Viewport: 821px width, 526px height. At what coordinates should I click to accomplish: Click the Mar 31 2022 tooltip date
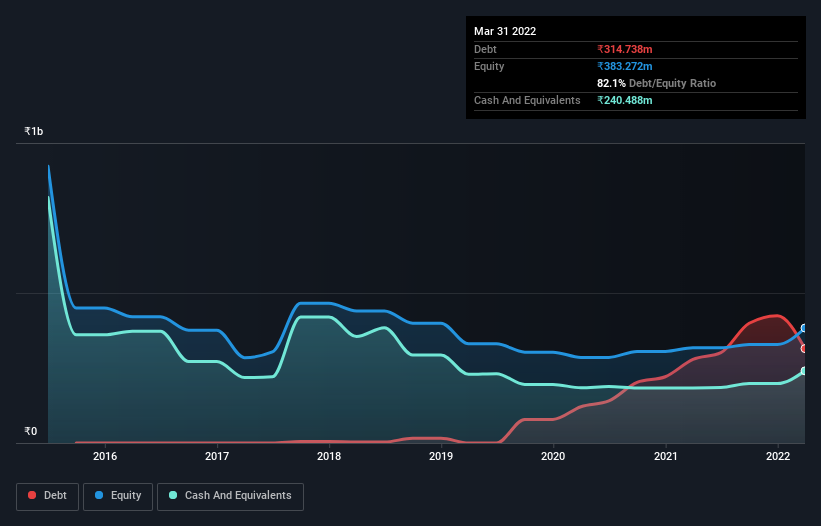505,31
